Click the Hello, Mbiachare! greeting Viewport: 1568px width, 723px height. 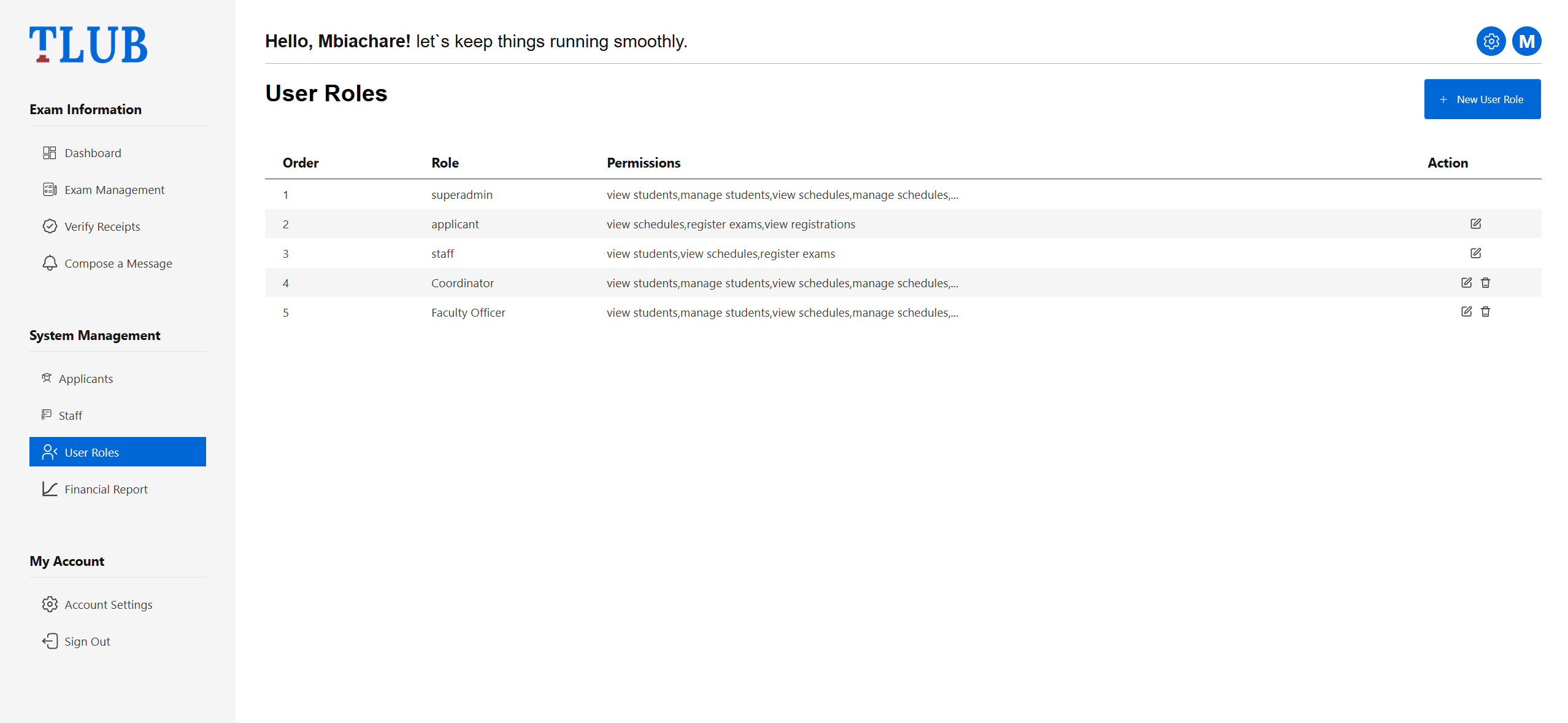(x=337, y=41)
